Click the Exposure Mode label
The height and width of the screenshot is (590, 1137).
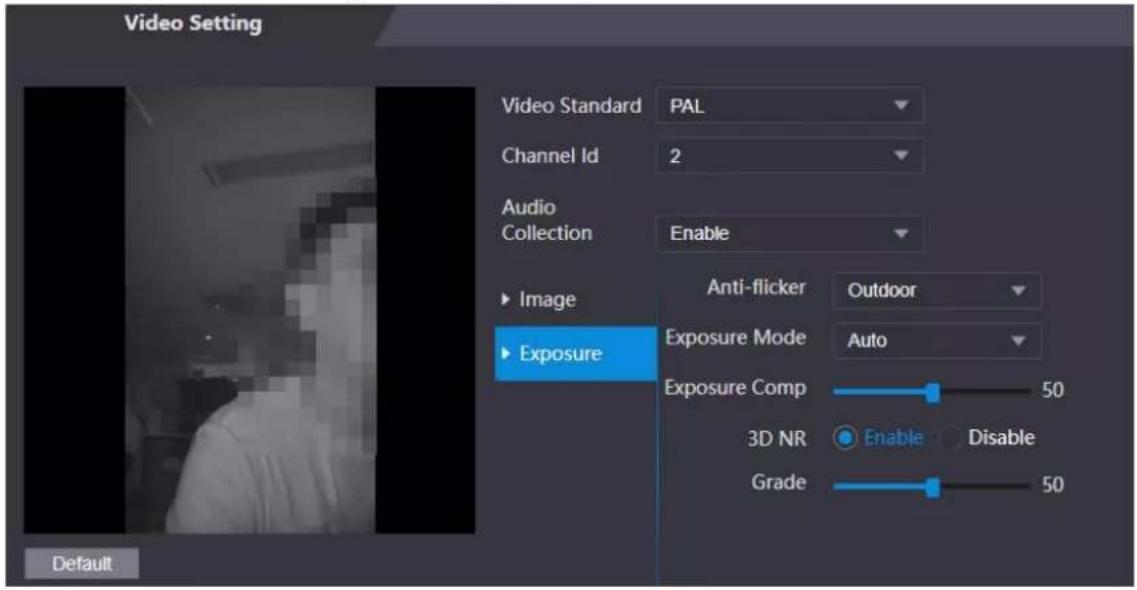736,338
